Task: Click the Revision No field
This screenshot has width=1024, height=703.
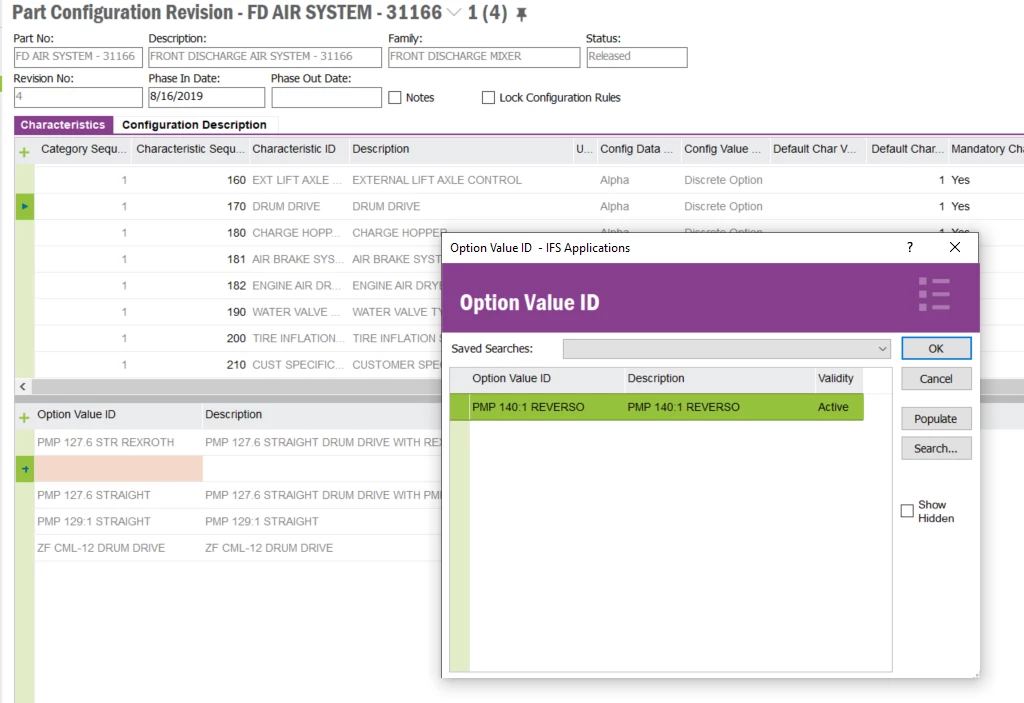Action: [78, 97]
